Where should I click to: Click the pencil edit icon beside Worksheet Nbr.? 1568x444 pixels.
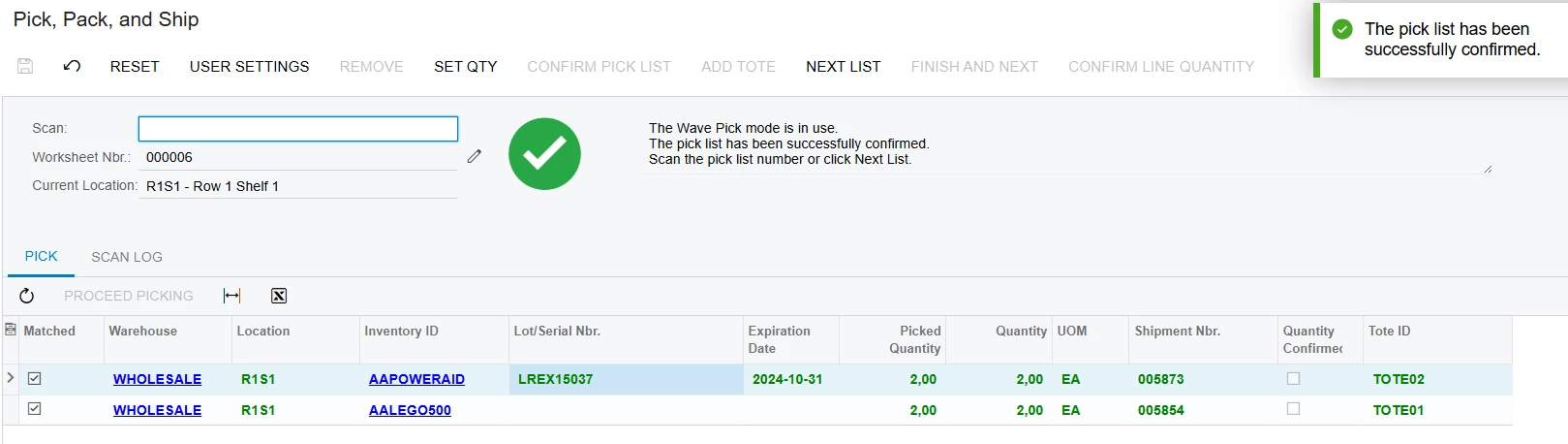474,156
